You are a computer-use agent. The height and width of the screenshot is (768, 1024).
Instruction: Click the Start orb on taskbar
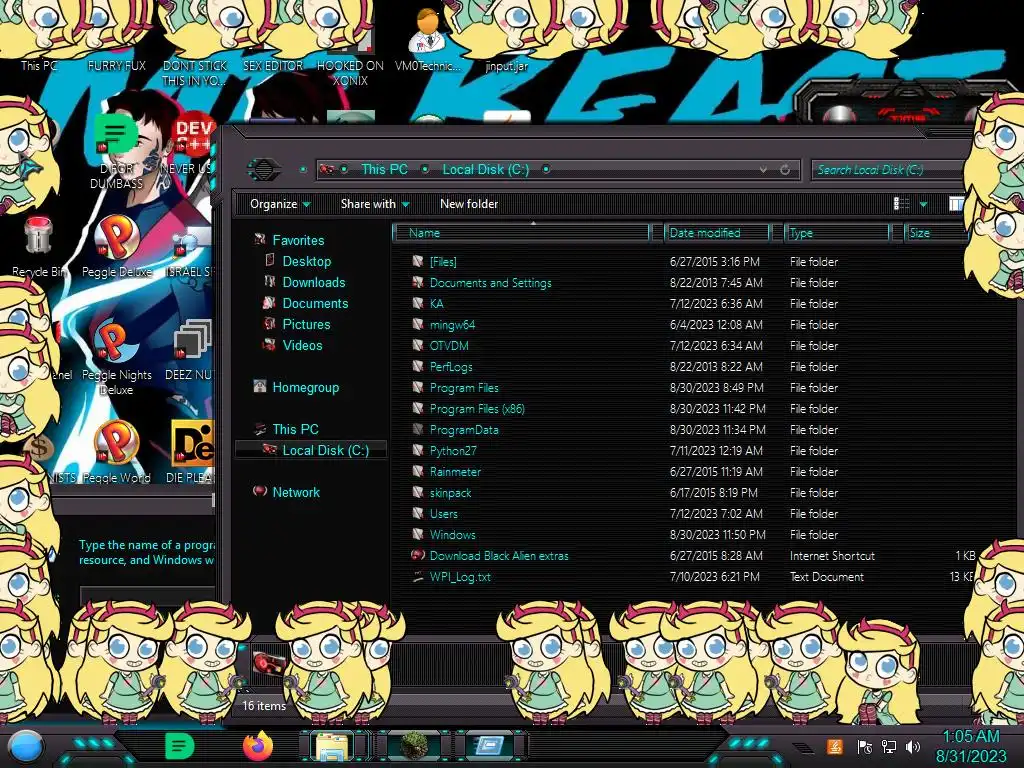point(26,746)
